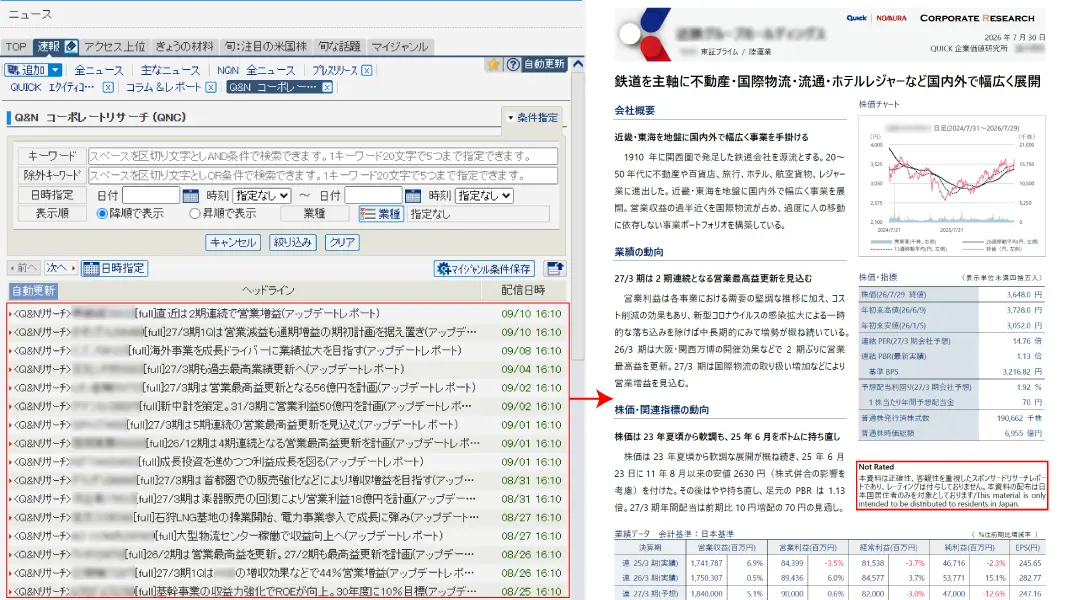Click the 業種 industry selector button
The width and height of the screenshot is (1068, 600).
click(380, 214)
